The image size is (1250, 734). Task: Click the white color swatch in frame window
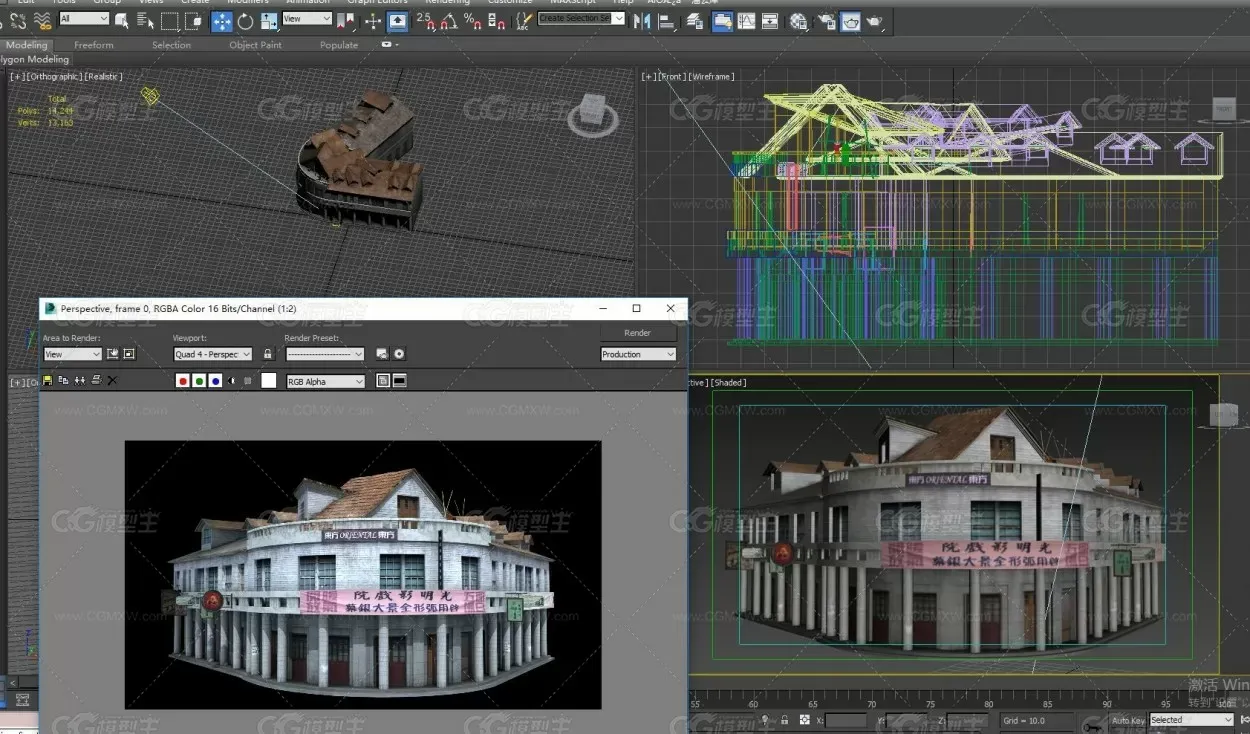click(269, 380)
